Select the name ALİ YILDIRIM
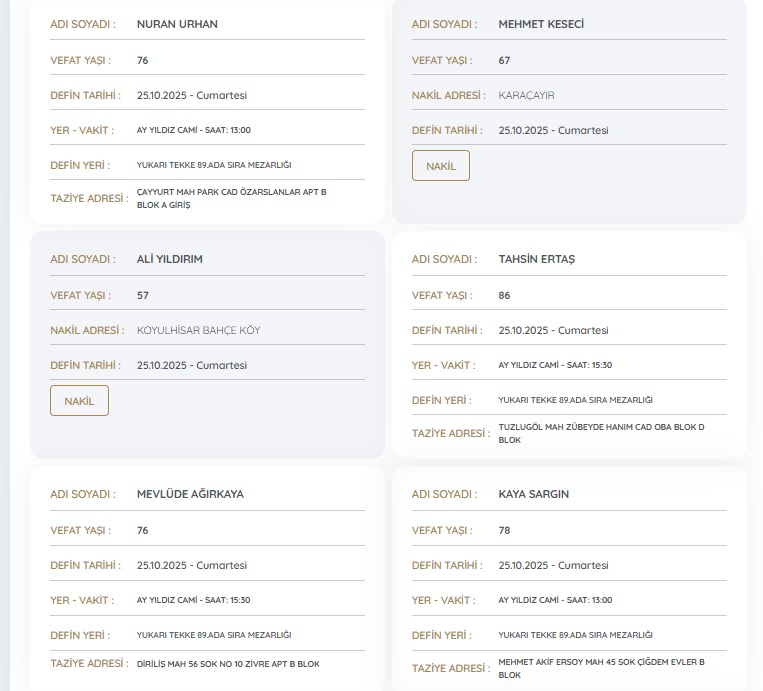This screenshot has height=691, width=763. [x=170, y=259]
